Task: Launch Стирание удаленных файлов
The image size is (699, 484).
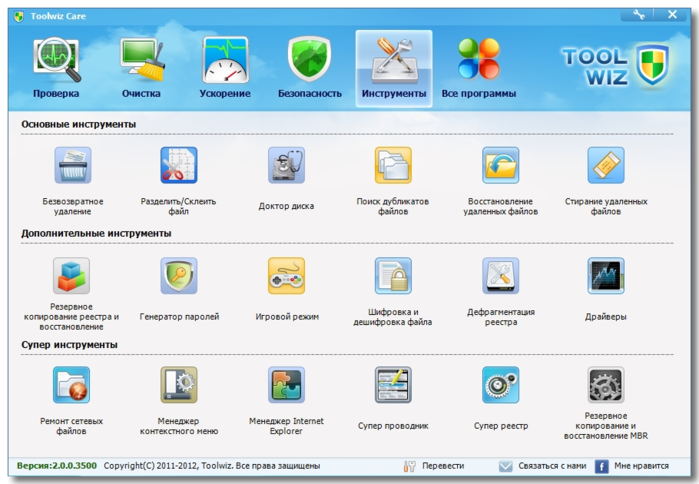Action: 606,165
